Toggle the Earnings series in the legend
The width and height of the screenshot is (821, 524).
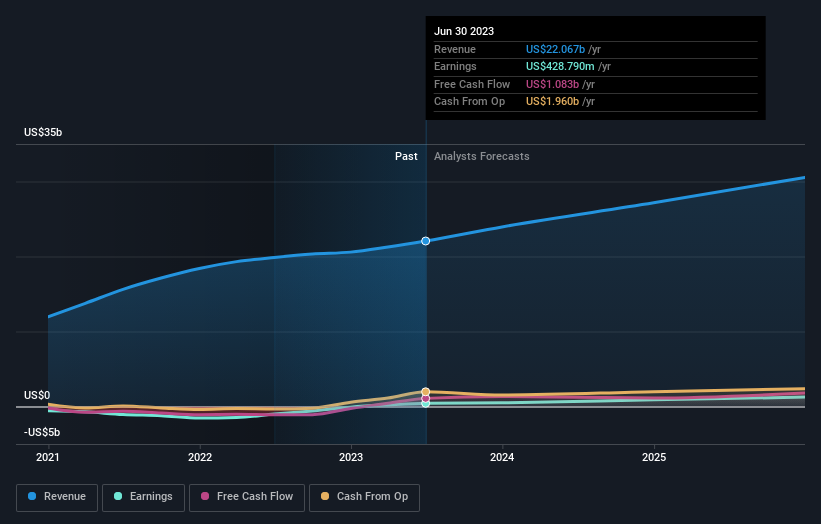(x=143, y=497)
